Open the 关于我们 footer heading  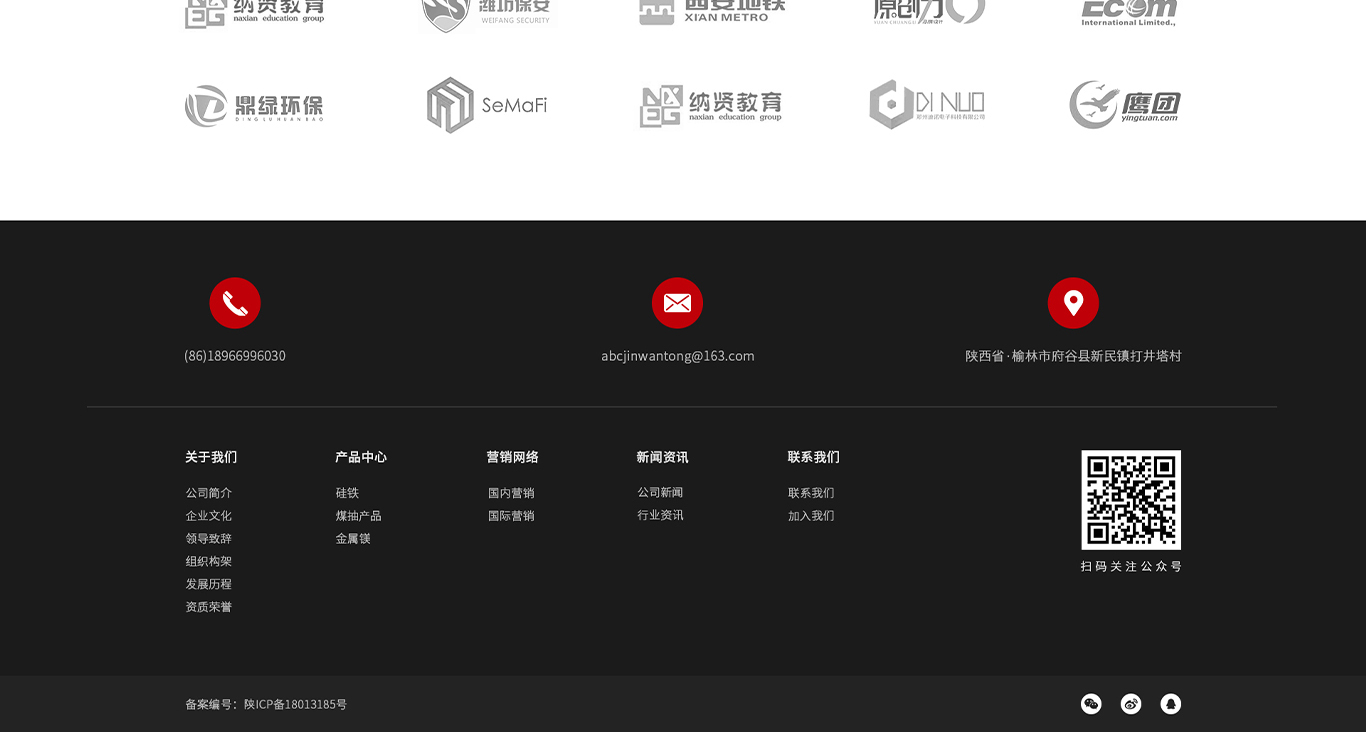[211, 457]
